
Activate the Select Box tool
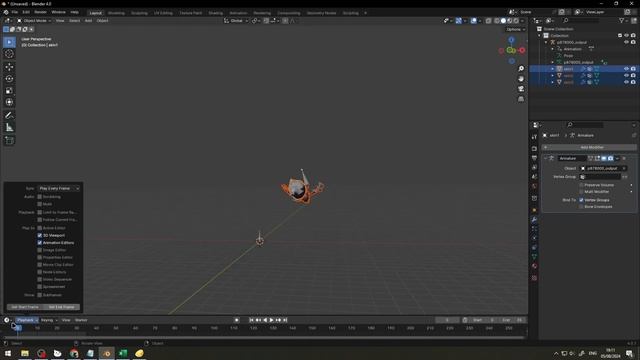[9, 42]
